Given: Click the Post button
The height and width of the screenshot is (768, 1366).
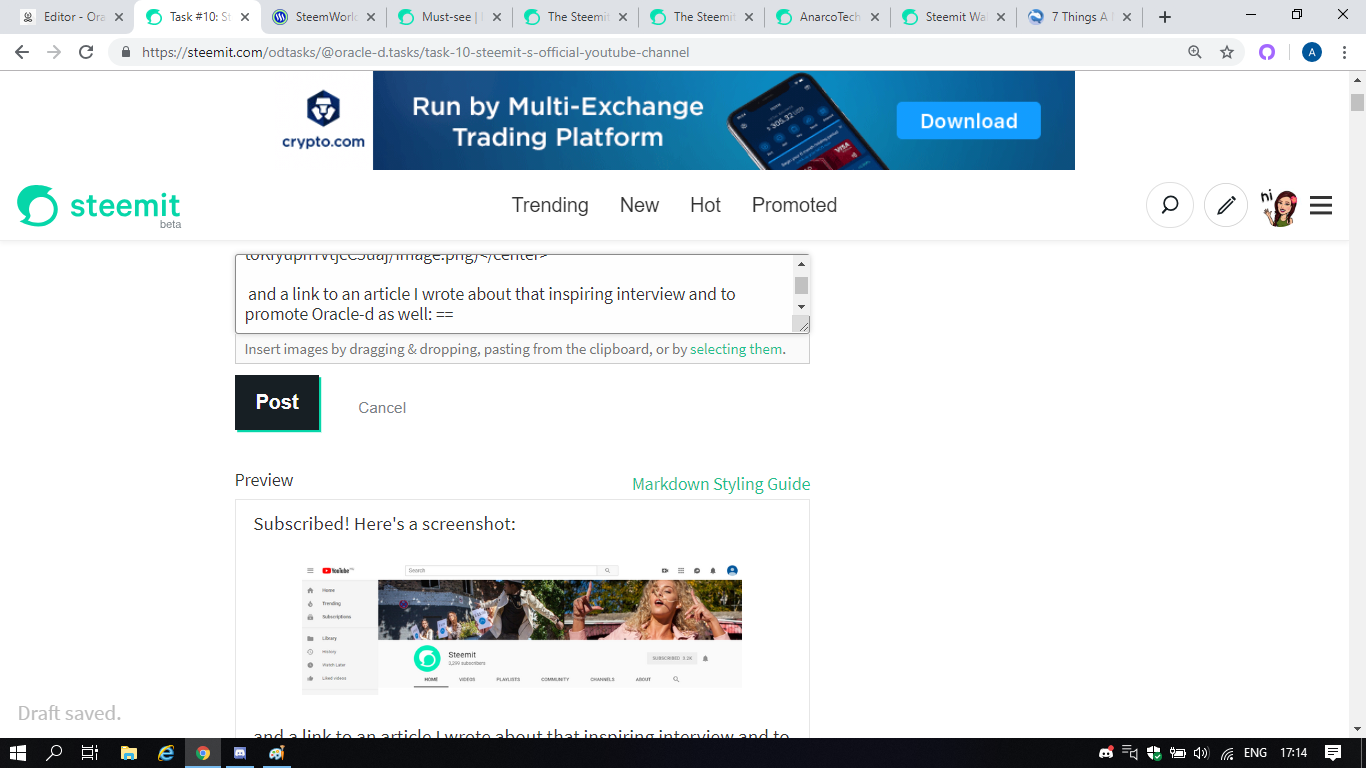Looking at the screenshot, I should (277, 402).
